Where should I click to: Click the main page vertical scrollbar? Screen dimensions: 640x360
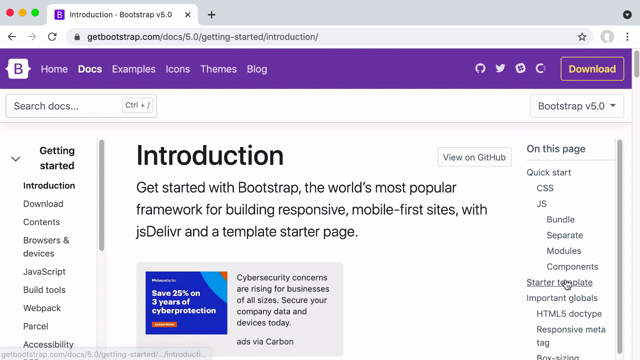coord(636,64)
